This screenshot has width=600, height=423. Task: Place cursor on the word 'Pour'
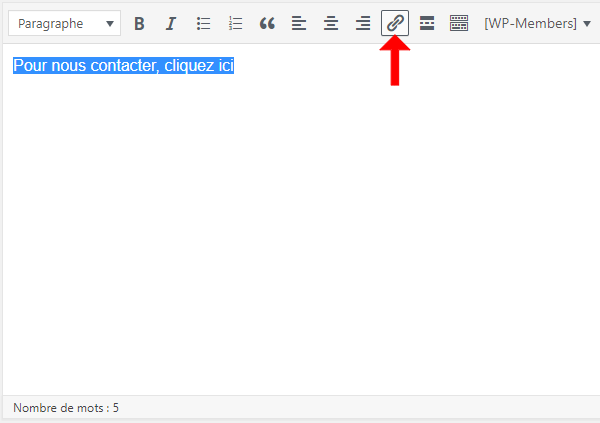pyautogui.click(x=29, y=66)
